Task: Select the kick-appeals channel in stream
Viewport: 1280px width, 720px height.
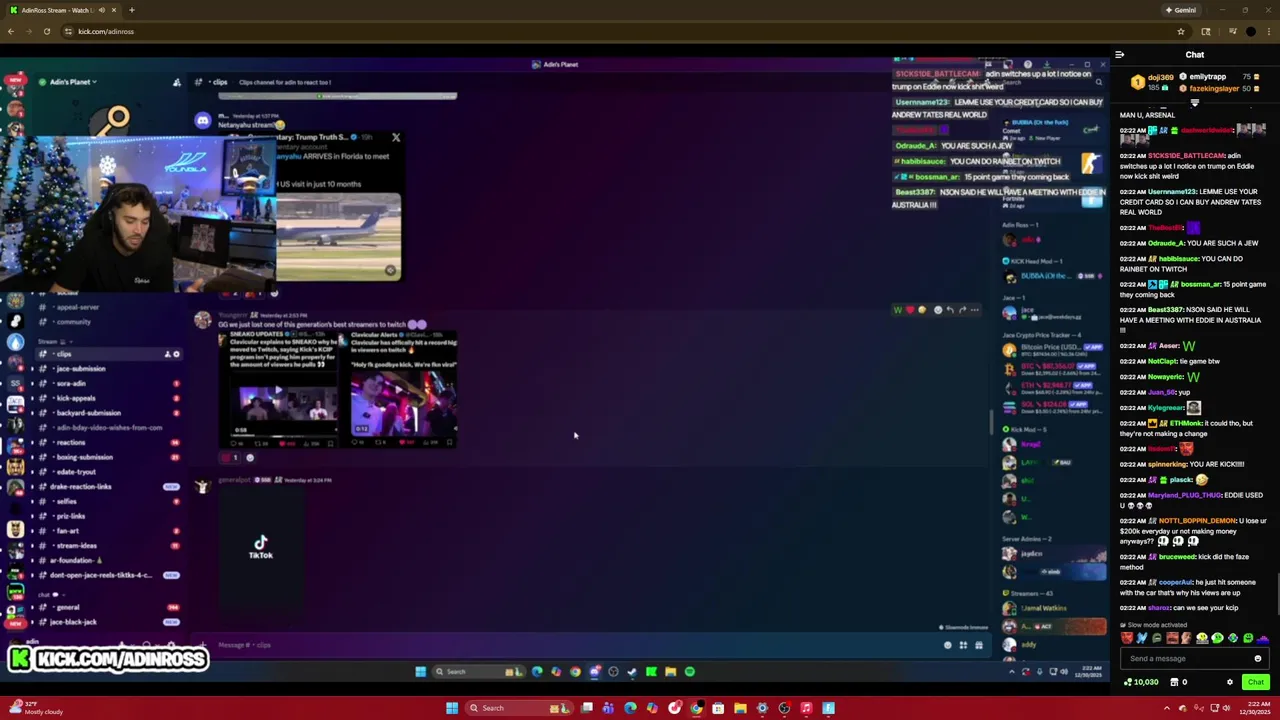Action: 77,398
